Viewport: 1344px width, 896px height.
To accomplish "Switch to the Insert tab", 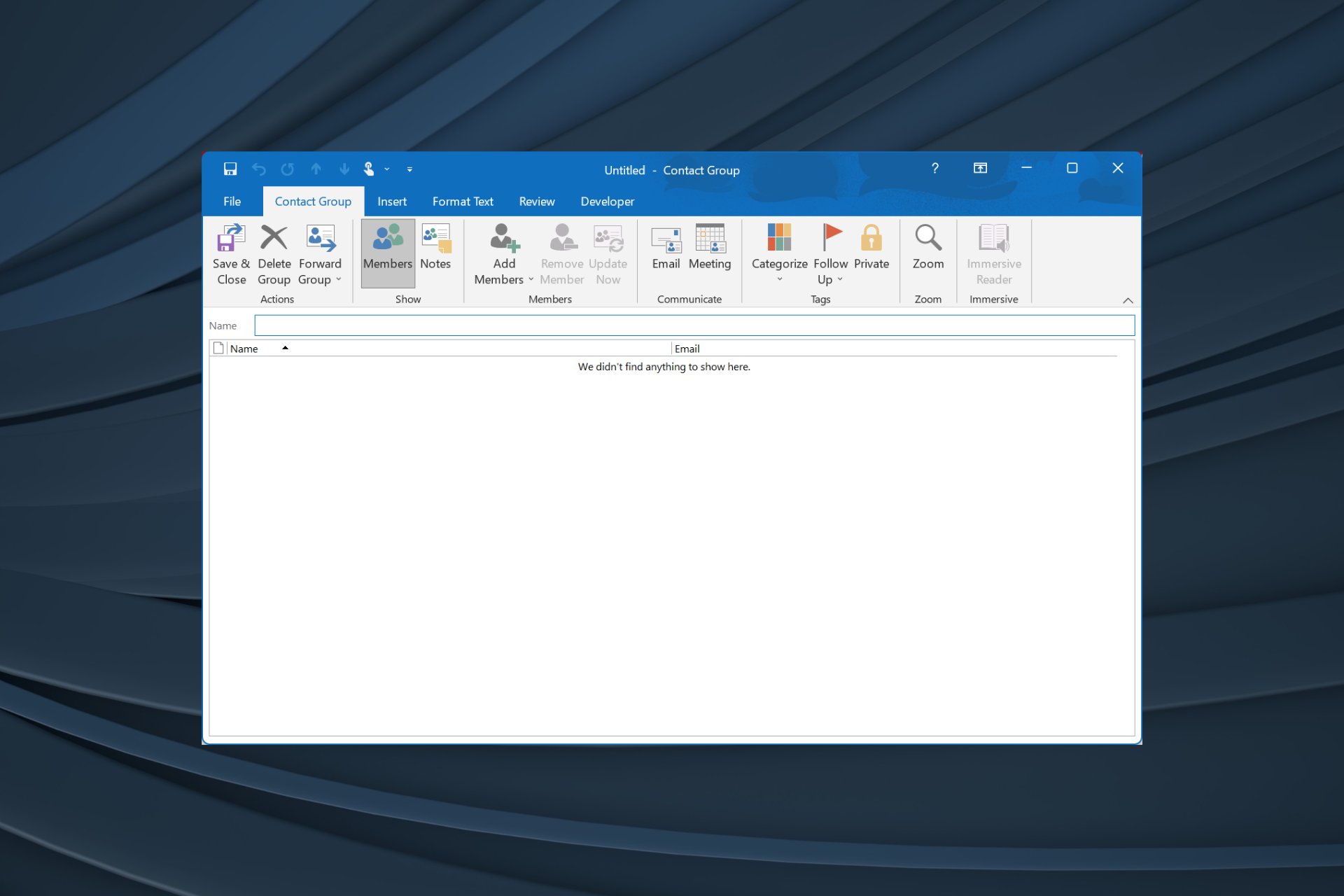I will click(392, 202).
